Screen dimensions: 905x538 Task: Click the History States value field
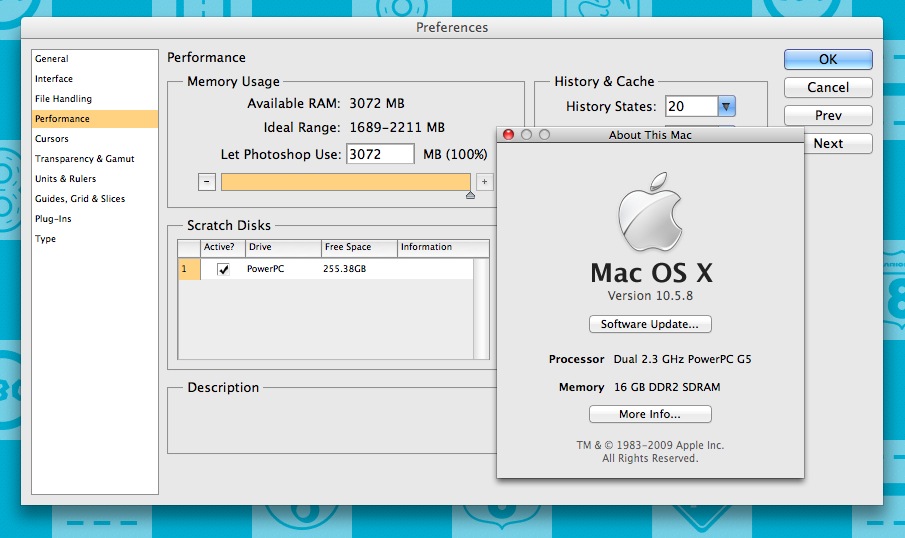click(691, 106)
